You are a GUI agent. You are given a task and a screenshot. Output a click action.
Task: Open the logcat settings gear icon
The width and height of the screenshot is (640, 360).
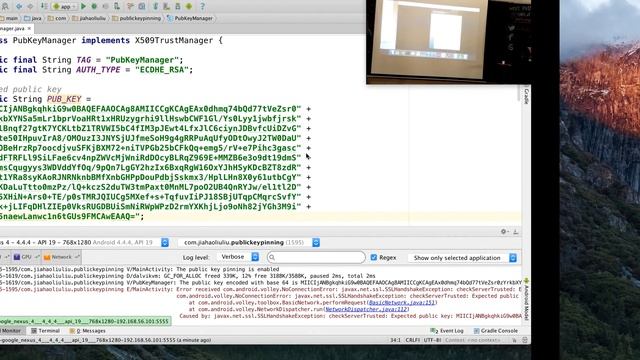click(504, 231)
